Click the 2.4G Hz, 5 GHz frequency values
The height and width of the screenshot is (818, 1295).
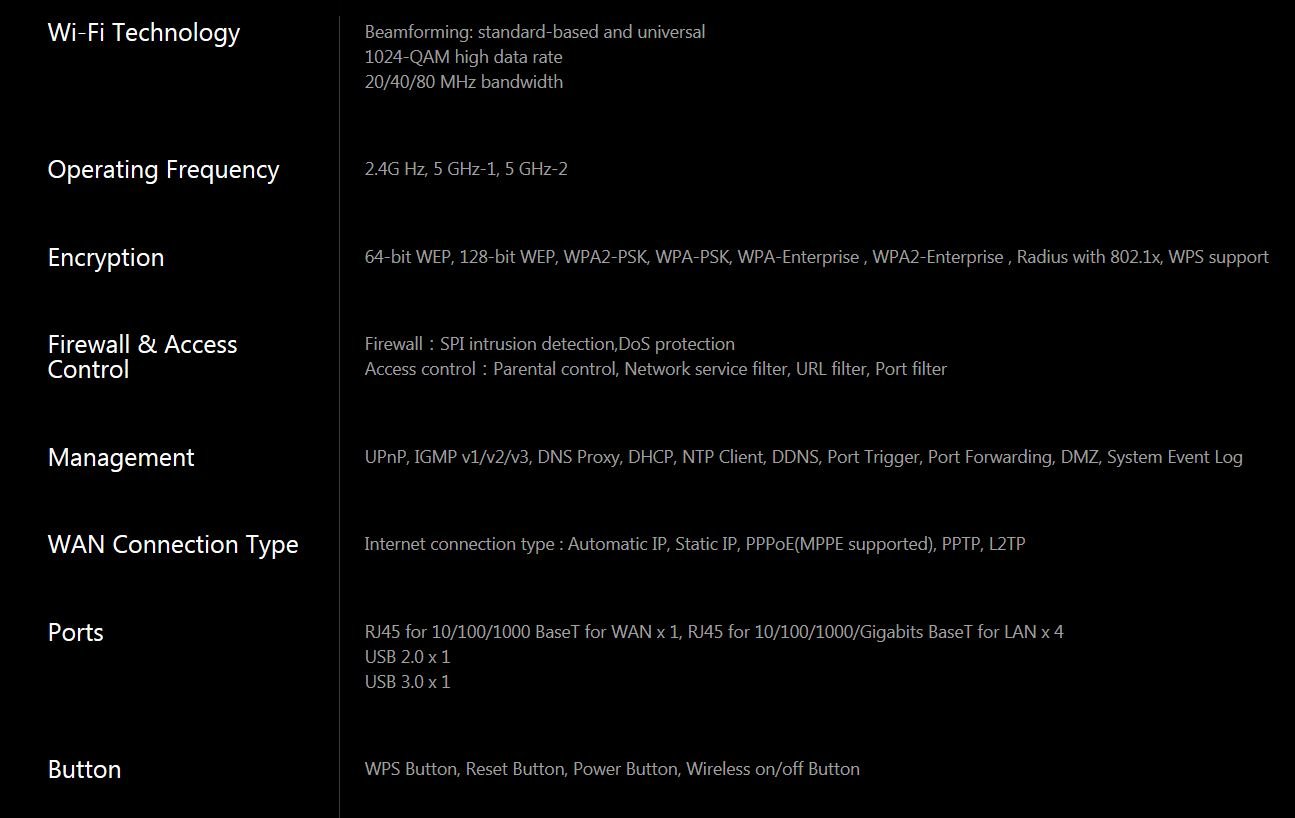(x=466, y=169)
